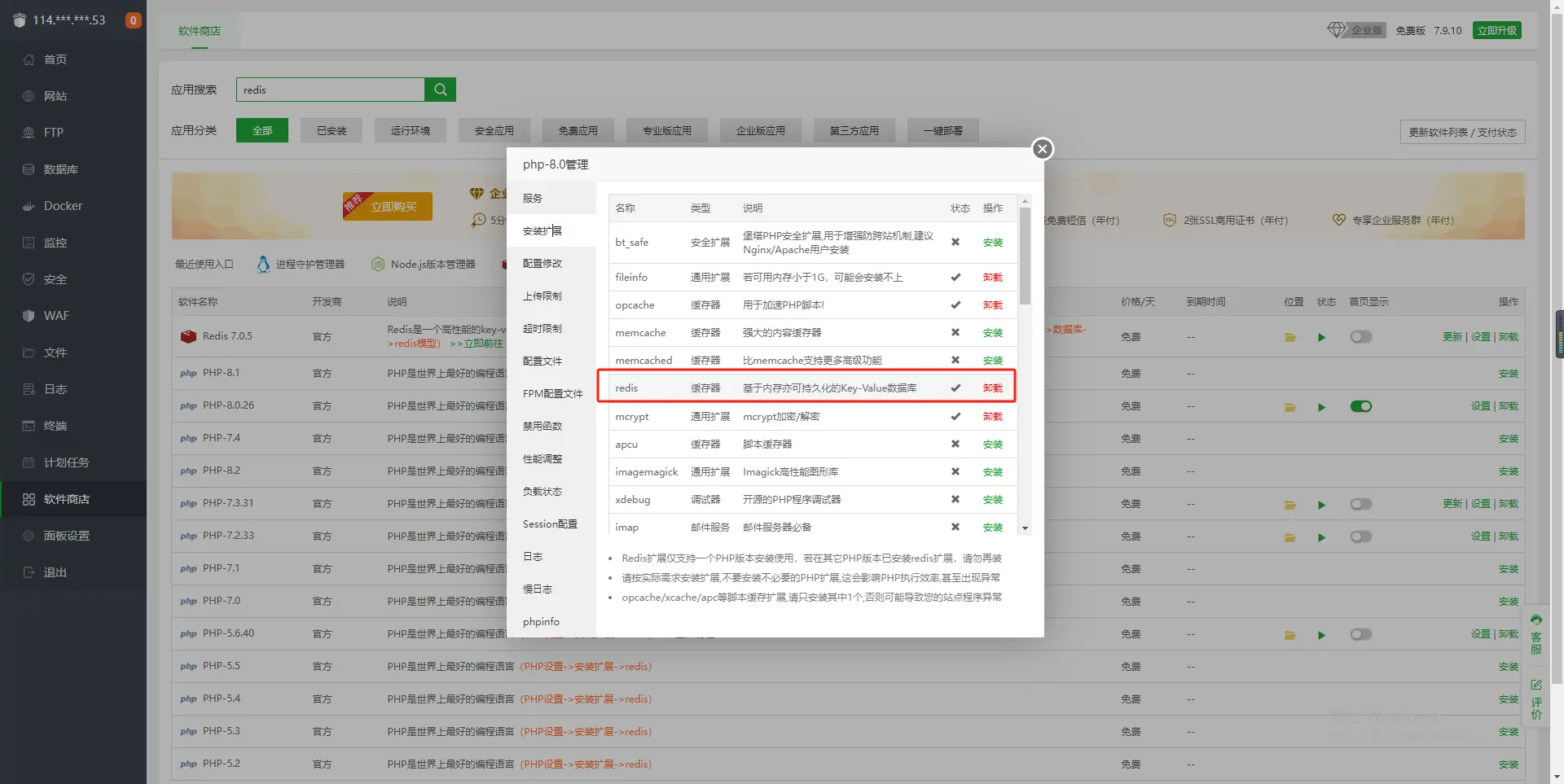Install the xdebug extension
This screenshot has width=1564, height=784.
point(992,500)
